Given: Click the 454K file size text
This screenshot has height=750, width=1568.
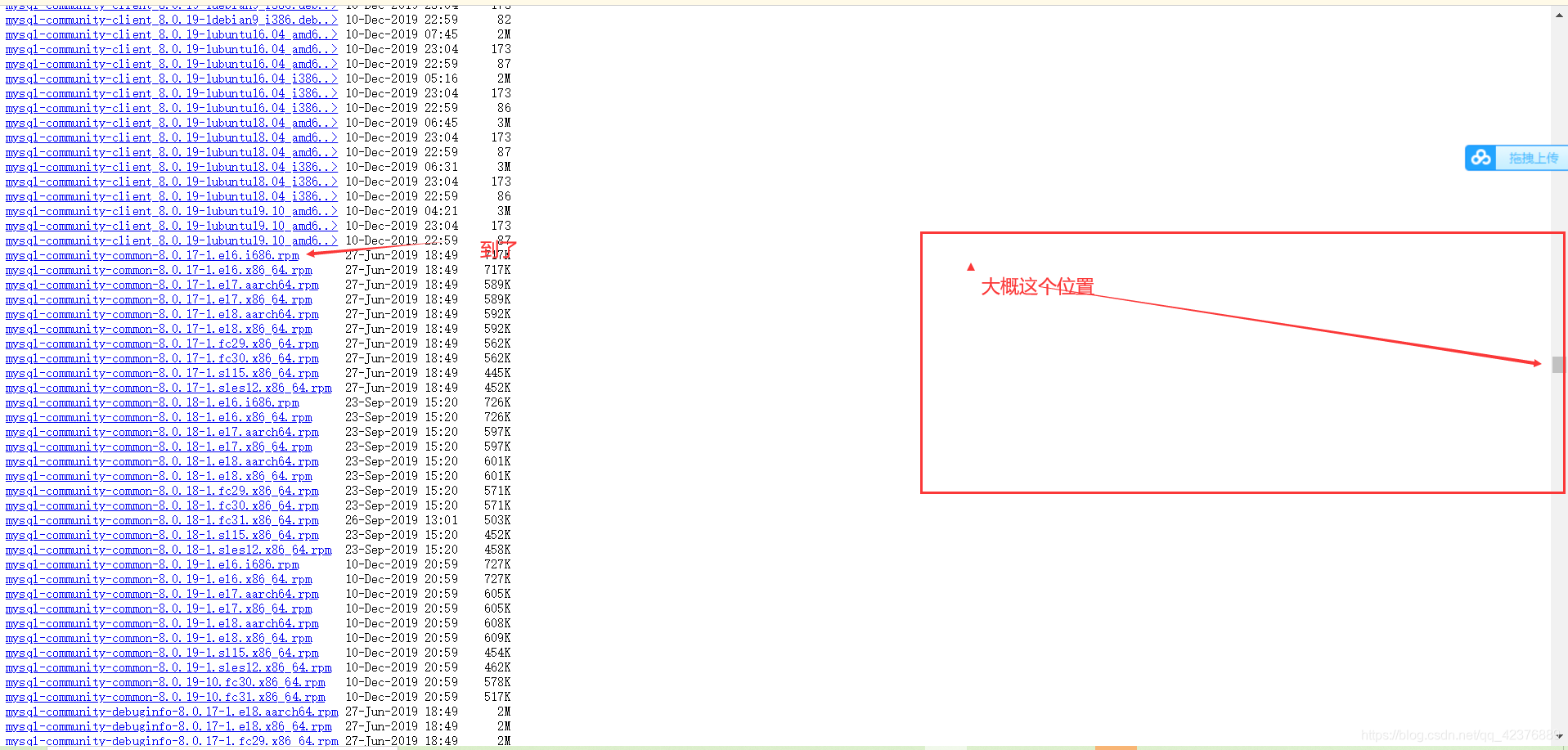Looking at the screenshot, I should pos(497,653).
